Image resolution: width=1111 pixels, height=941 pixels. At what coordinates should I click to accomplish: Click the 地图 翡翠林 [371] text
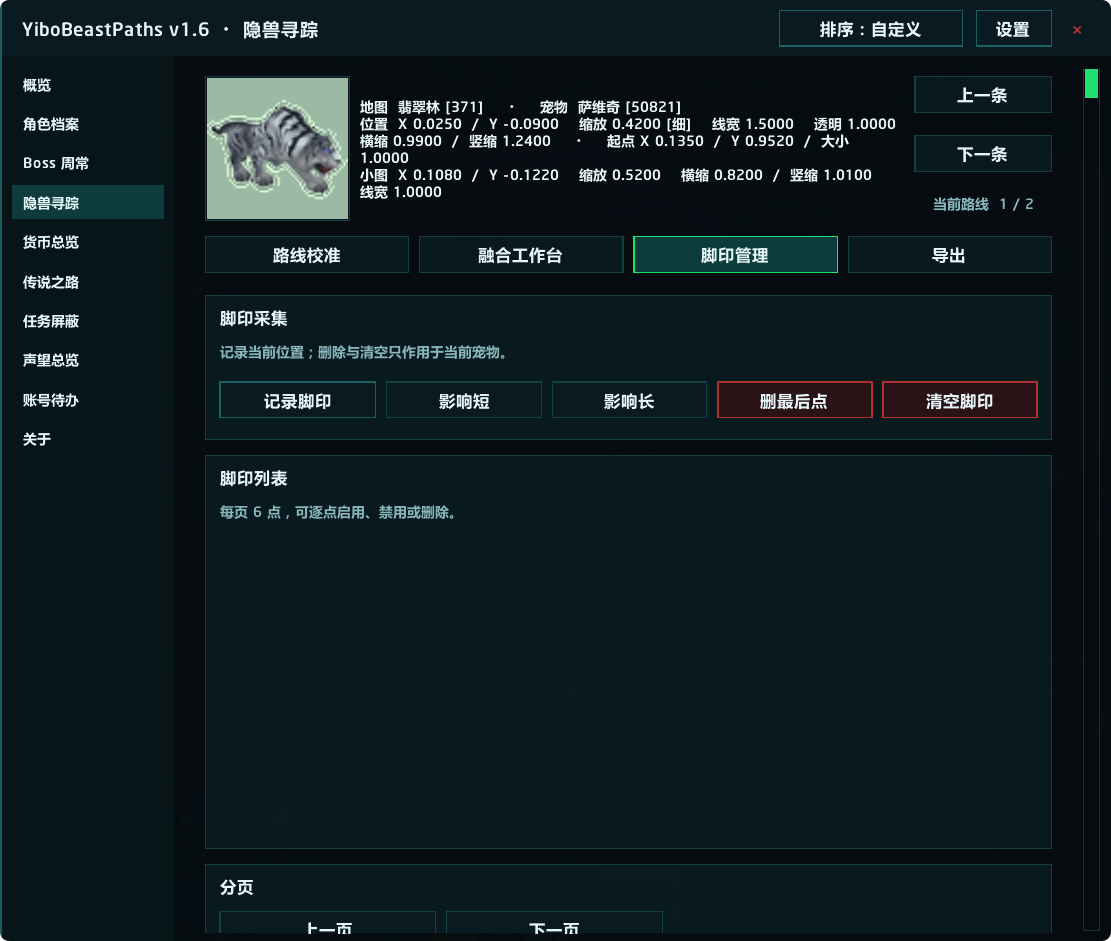point(421,107)
